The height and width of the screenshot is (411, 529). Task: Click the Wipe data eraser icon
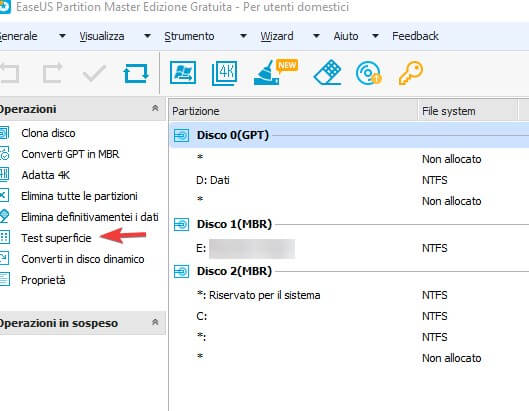click(327, 72)
